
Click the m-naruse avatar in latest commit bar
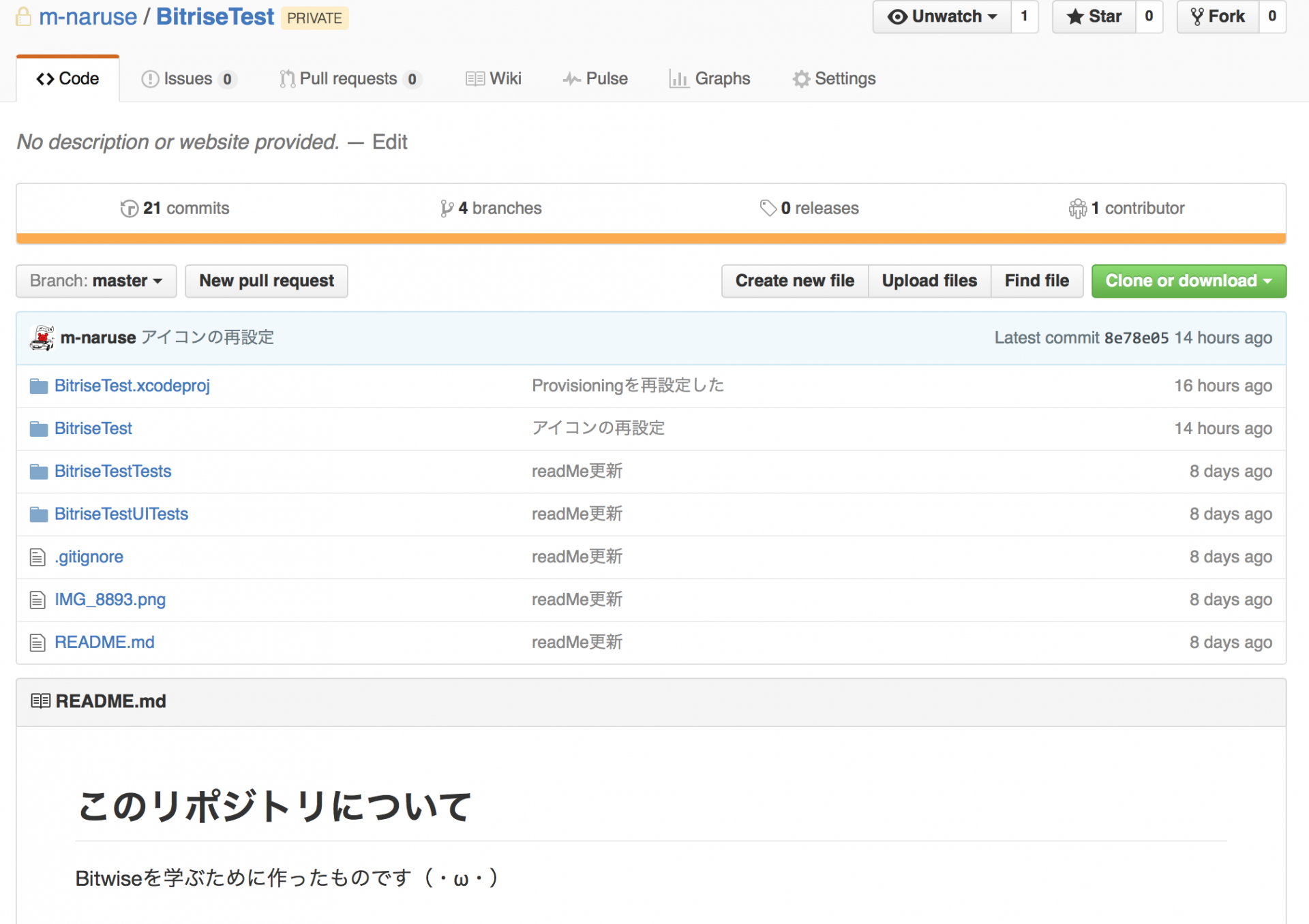click(42, 338)
